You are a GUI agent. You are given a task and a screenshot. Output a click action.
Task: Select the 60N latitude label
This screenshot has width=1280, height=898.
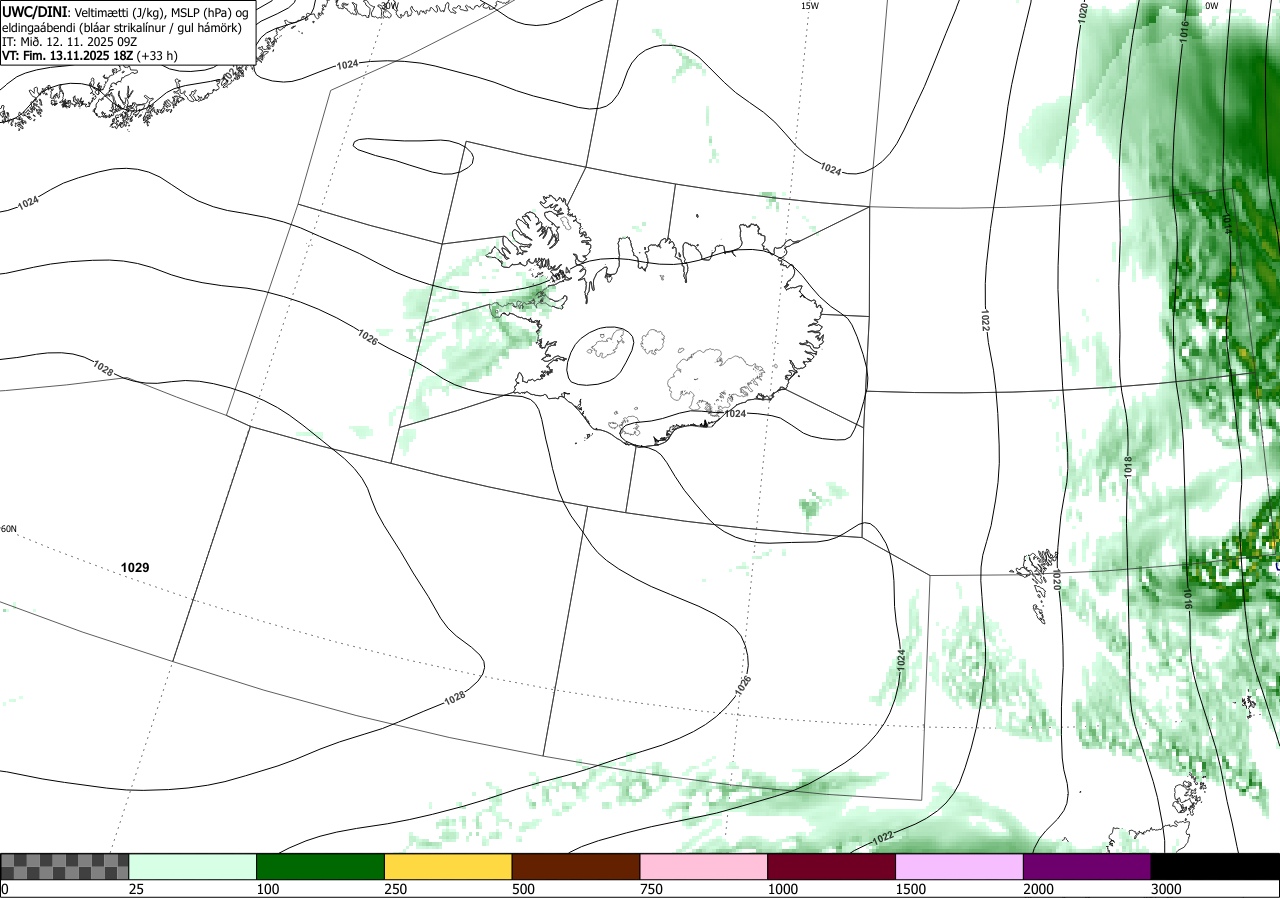(9, 529)
